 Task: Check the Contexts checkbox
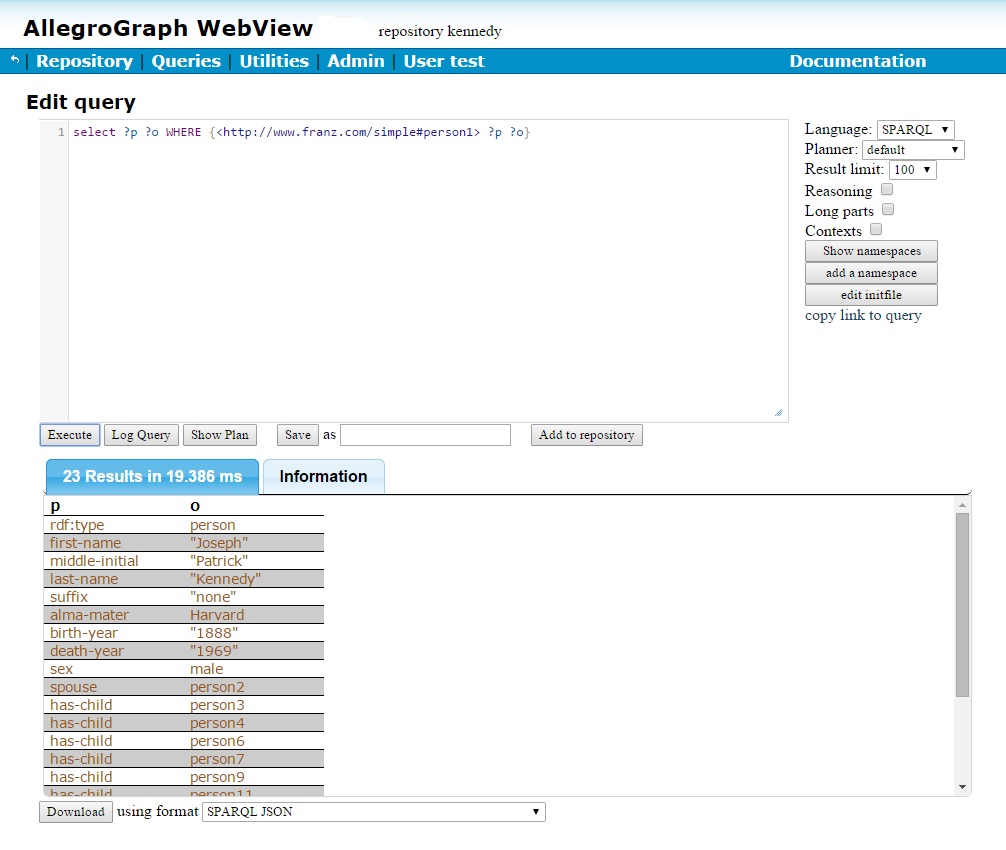[875, 229]
